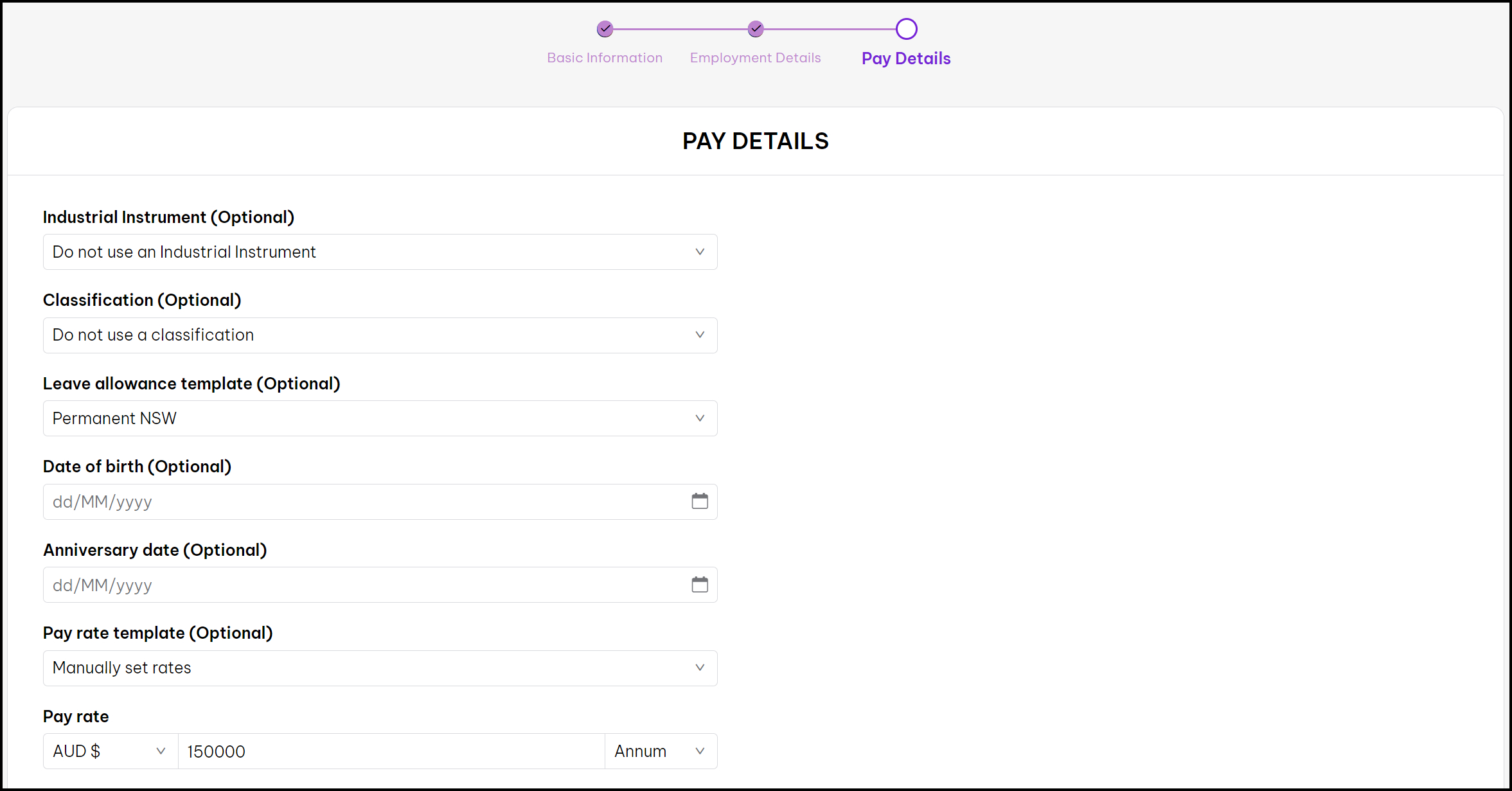
Task: Click the completed checkmark on Employment Details step
Action: tap(755, 28)
